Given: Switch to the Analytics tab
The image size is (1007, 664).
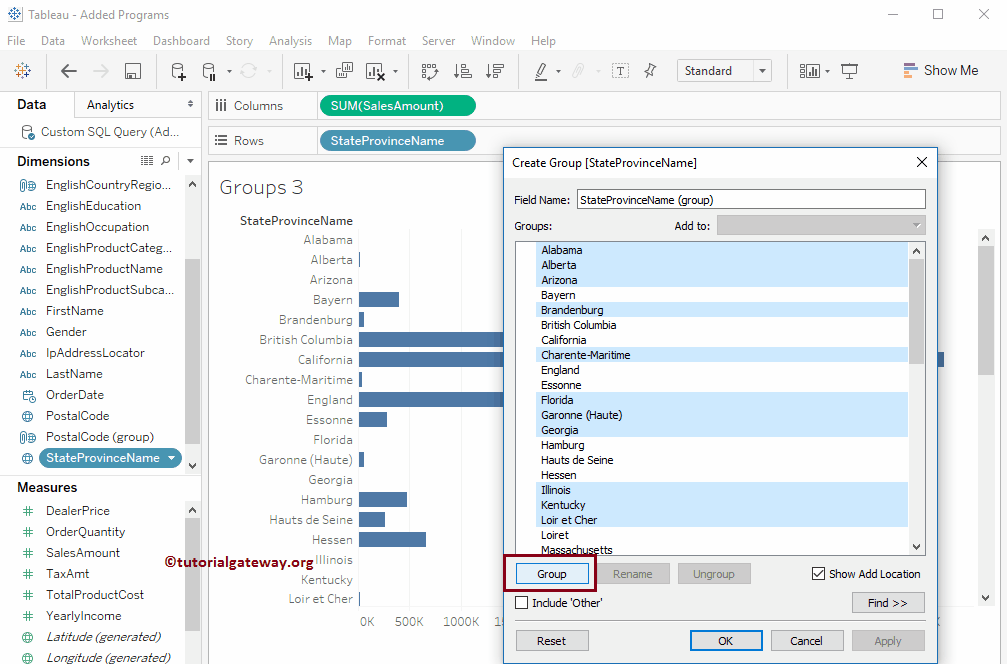Looking at the screenshot, I should pyautogui.click(x=110, y=105).
